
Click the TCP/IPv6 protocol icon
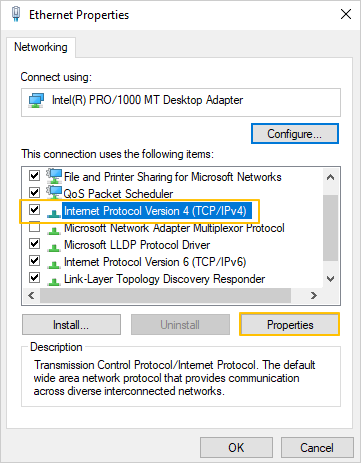54,264
